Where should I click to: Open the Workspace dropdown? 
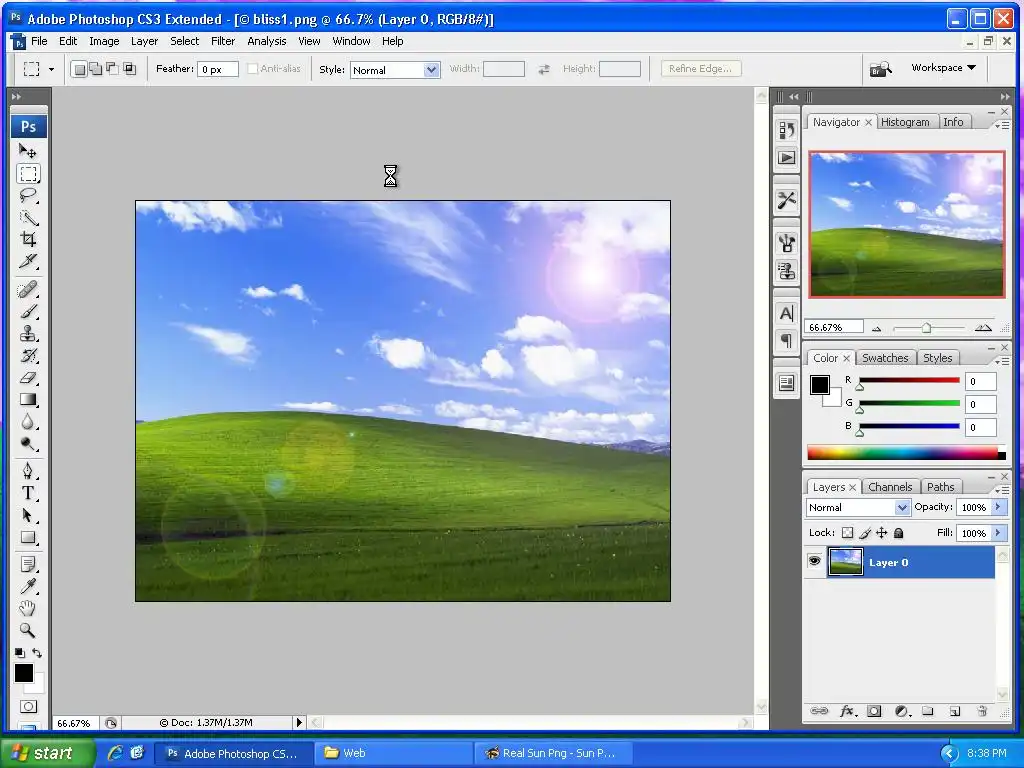click(943, 68)
